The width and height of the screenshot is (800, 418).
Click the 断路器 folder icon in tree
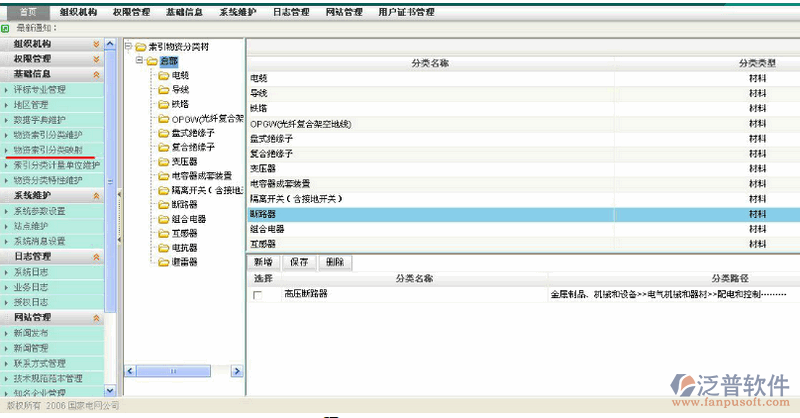click(x=163, y=204)
